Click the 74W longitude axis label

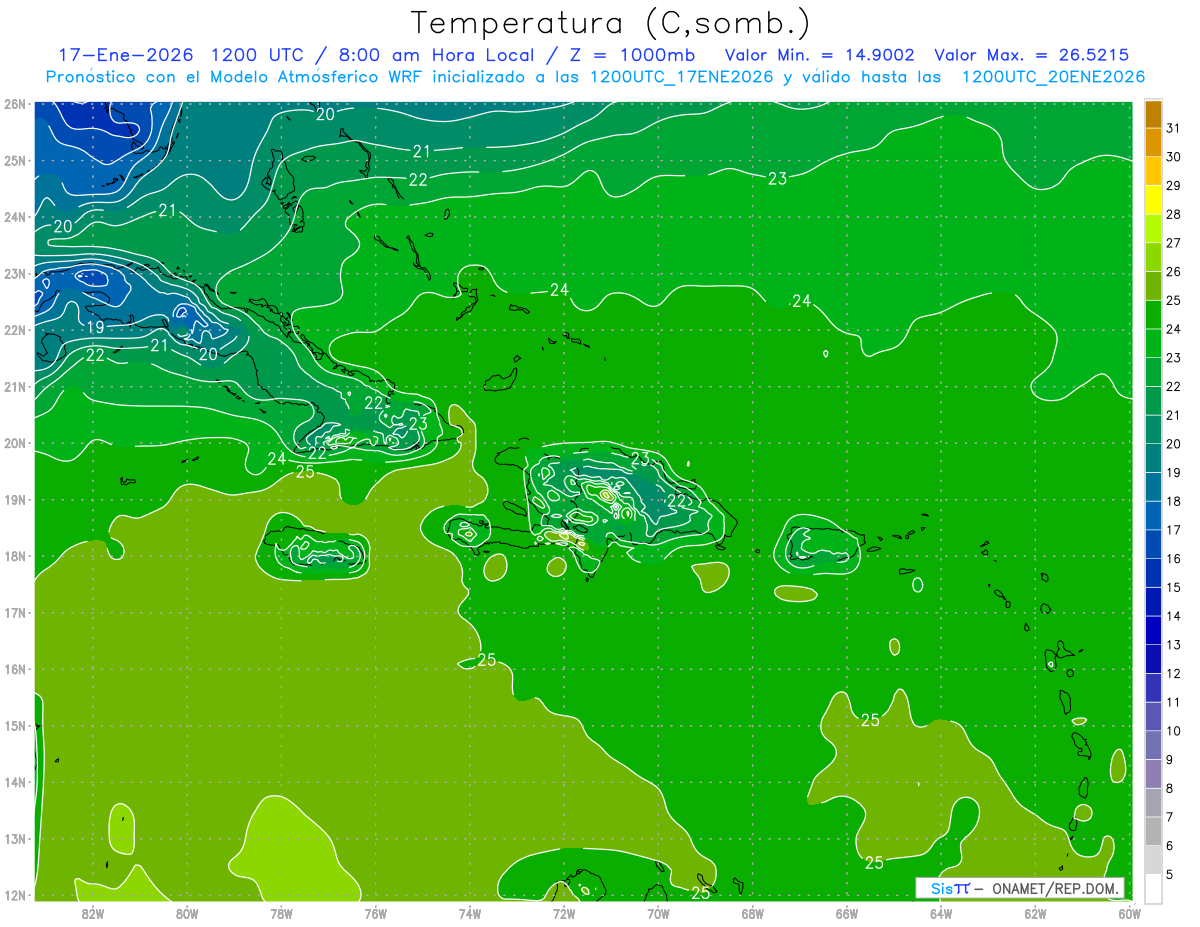click(x=470, y=913)
